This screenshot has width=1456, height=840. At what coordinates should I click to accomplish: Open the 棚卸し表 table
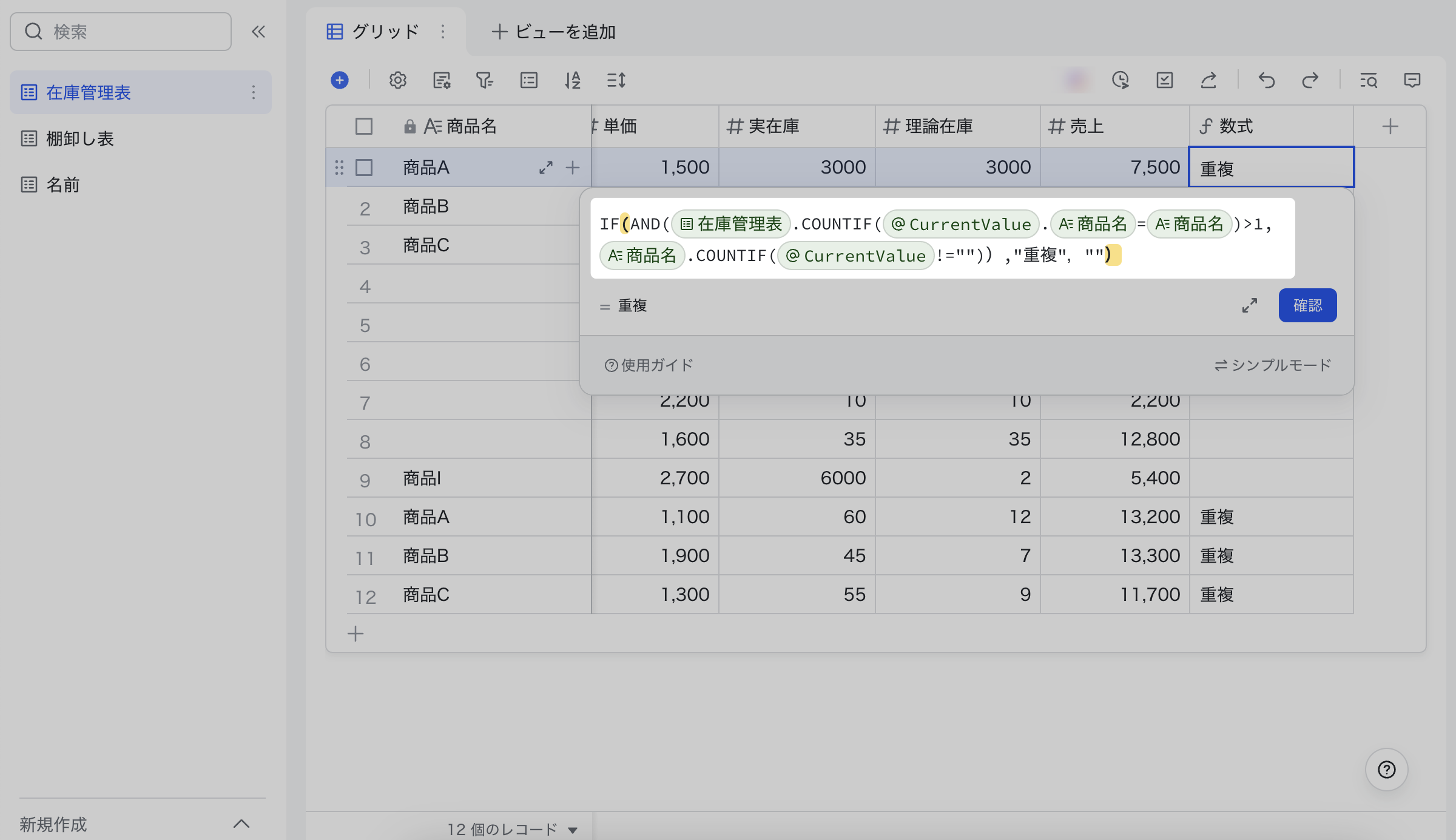(80, 138)
